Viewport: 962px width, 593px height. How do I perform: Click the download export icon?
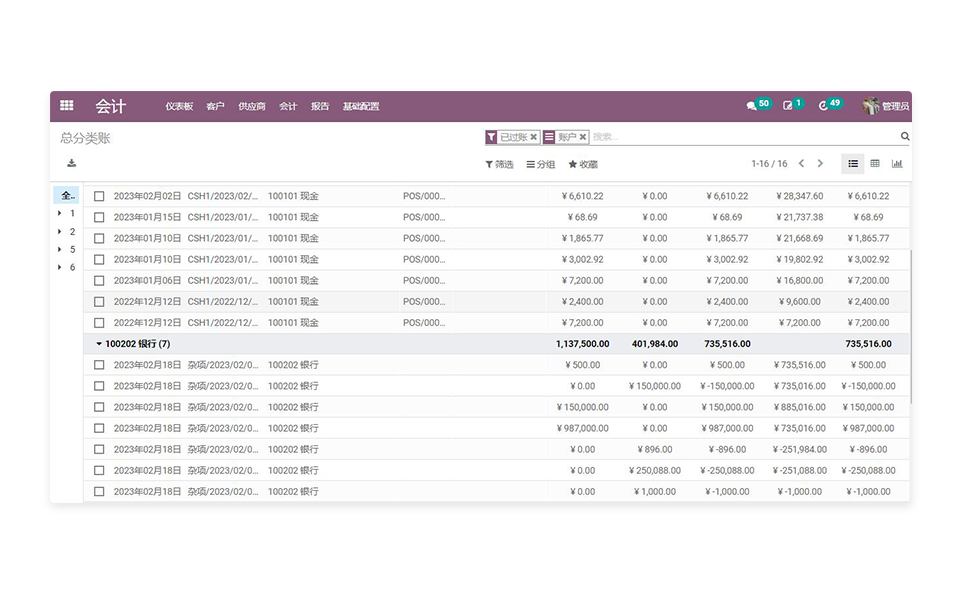71,163
